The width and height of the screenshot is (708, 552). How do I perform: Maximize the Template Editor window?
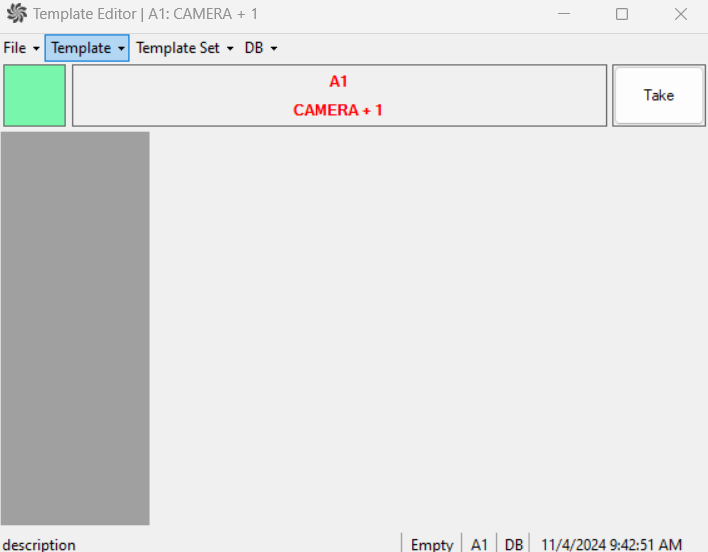point(622,14)
